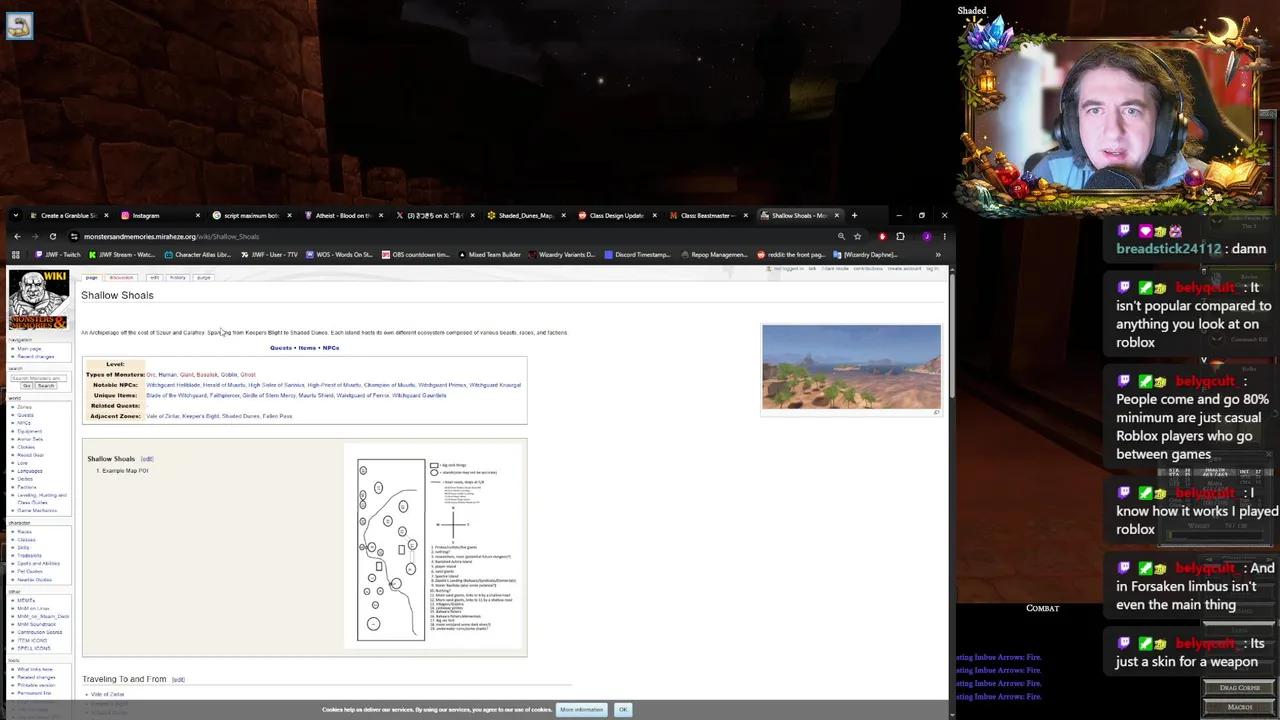Viewport: 1280px width, 720px height.
Task: Open the wiki purge tab
Action: coord(203,277)
